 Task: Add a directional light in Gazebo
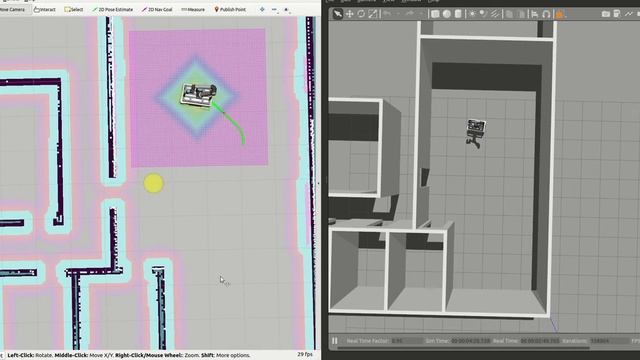click(495, 14)
